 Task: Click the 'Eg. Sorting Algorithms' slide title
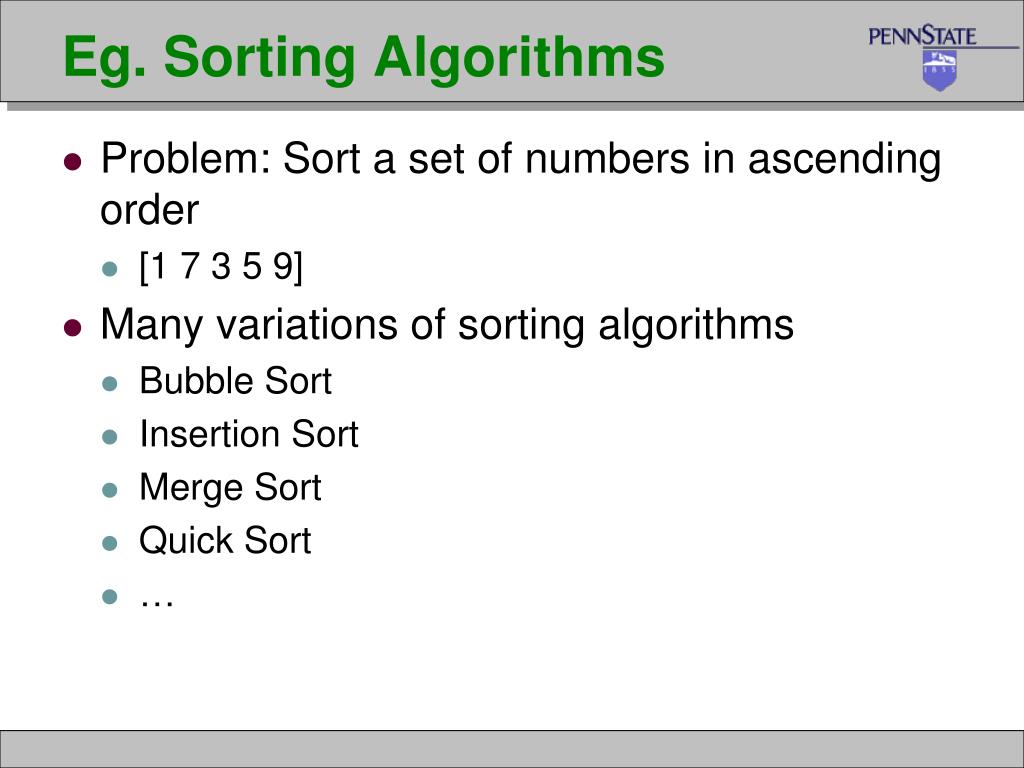tap(364, 57)
